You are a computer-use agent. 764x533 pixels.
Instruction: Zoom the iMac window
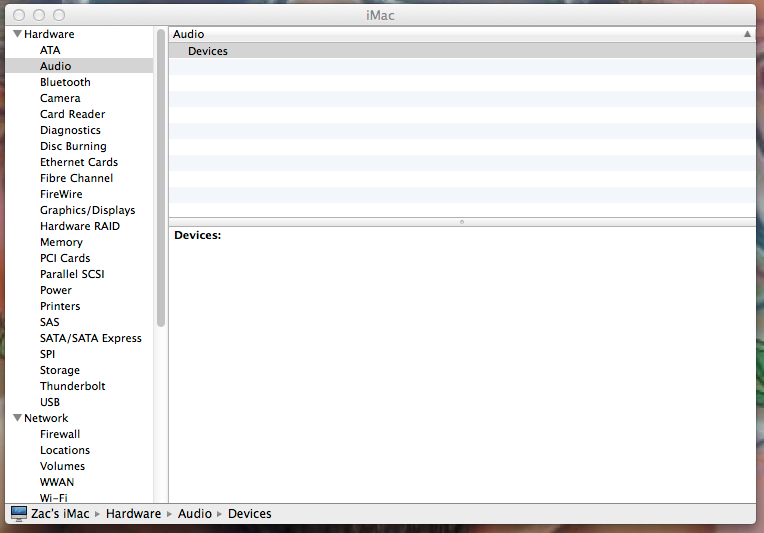pyautogui.click(x=59, y=15)
